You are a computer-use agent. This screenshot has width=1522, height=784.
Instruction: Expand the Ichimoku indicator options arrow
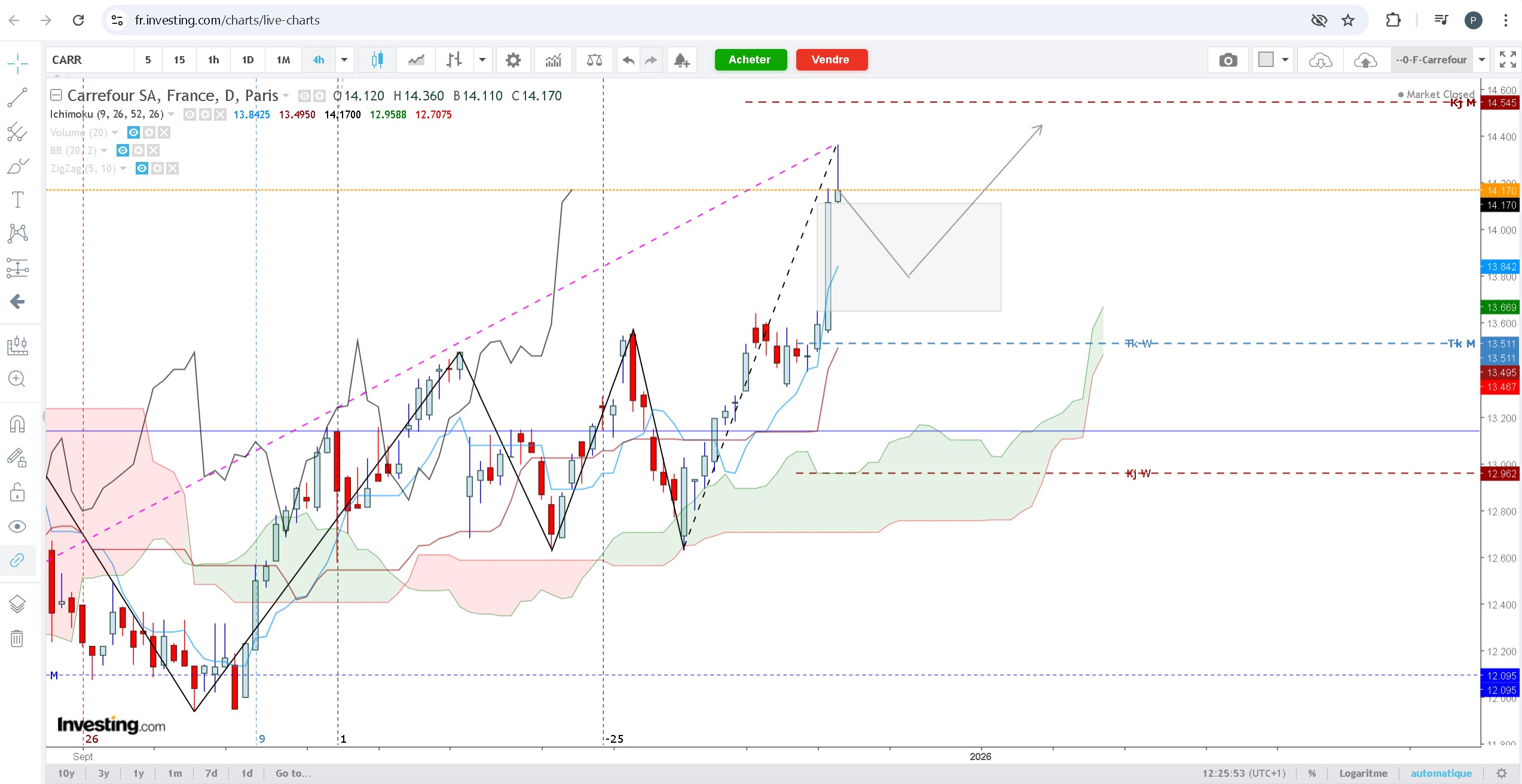172,114
